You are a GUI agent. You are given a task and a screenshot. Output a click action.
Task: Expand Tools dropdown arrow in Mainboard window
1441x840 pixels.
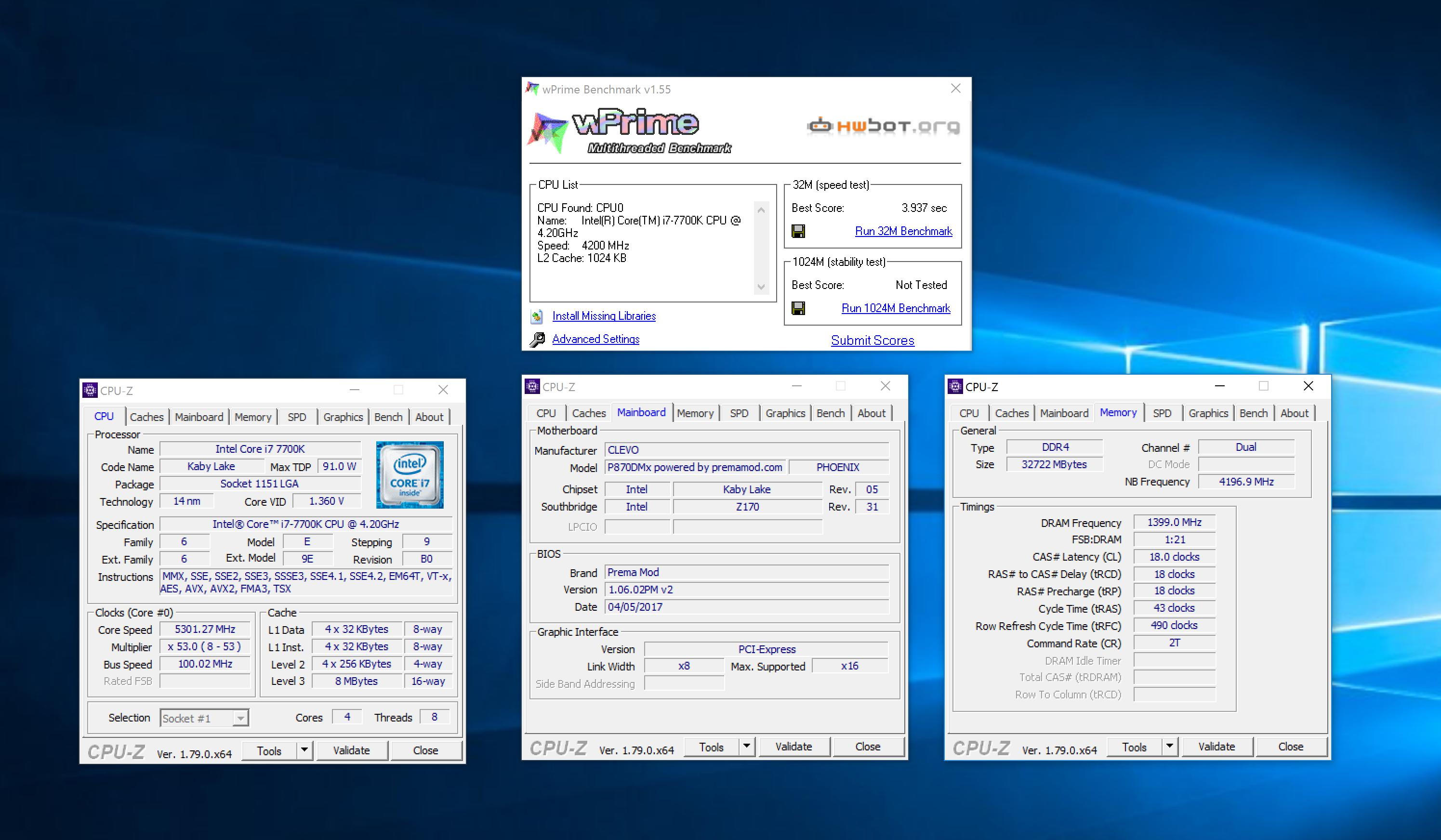click(x=746, y=747)
